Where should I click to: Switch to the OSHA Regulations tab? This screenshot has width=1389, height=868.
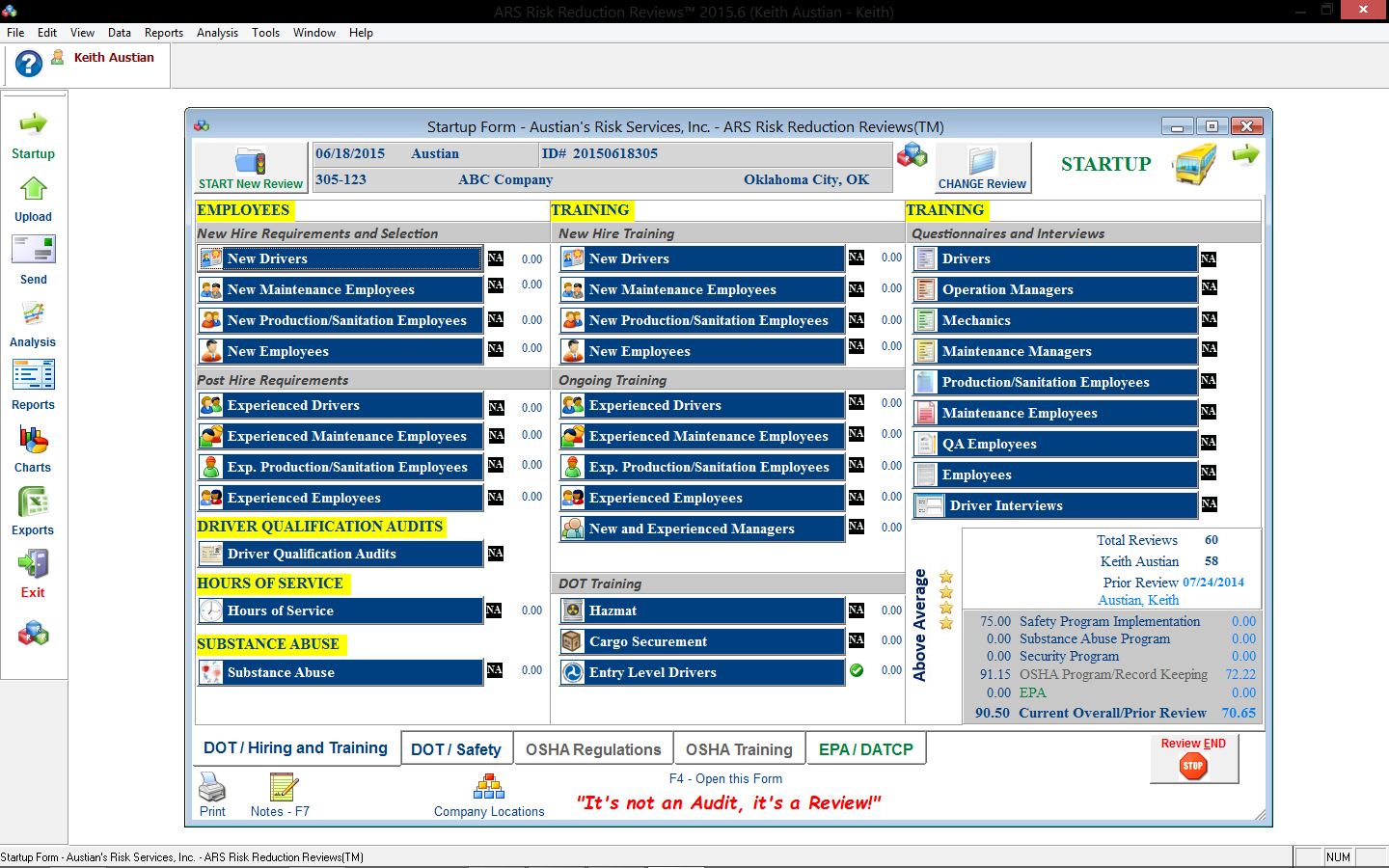593,749
